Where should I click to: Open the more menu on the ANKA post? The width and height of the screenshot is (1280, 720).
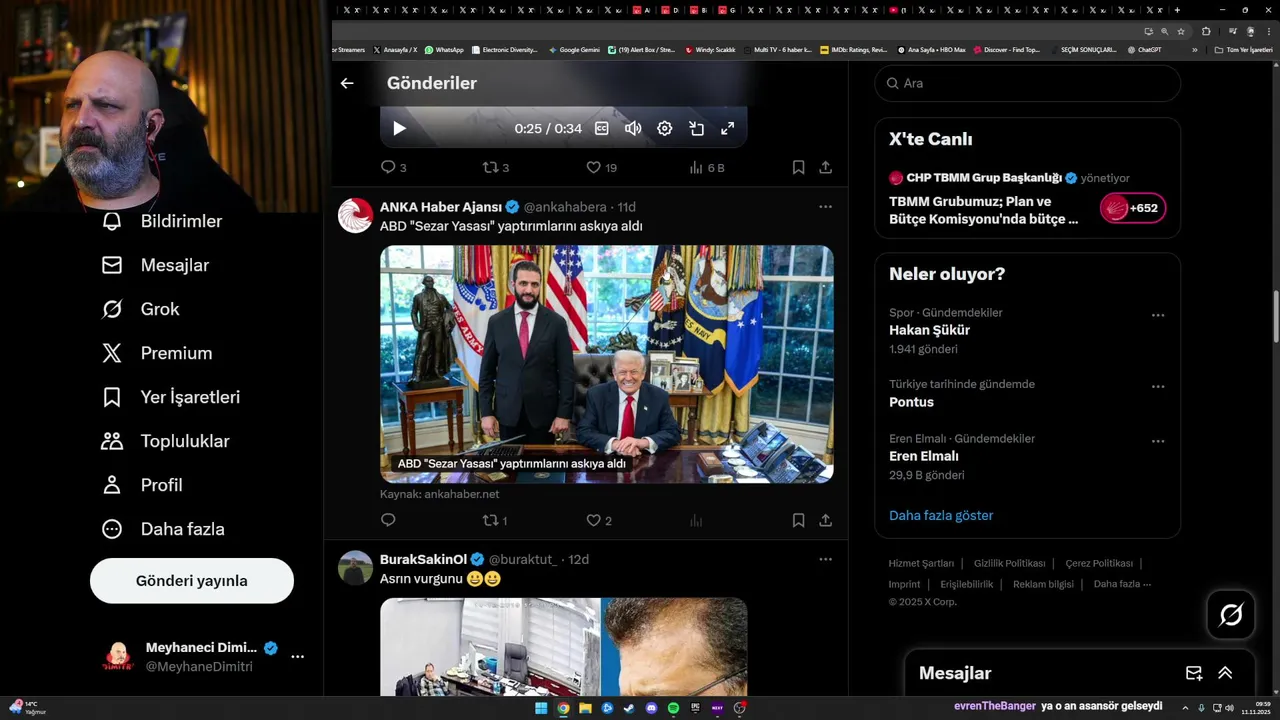pyautogui.click(x=825, y=207)
